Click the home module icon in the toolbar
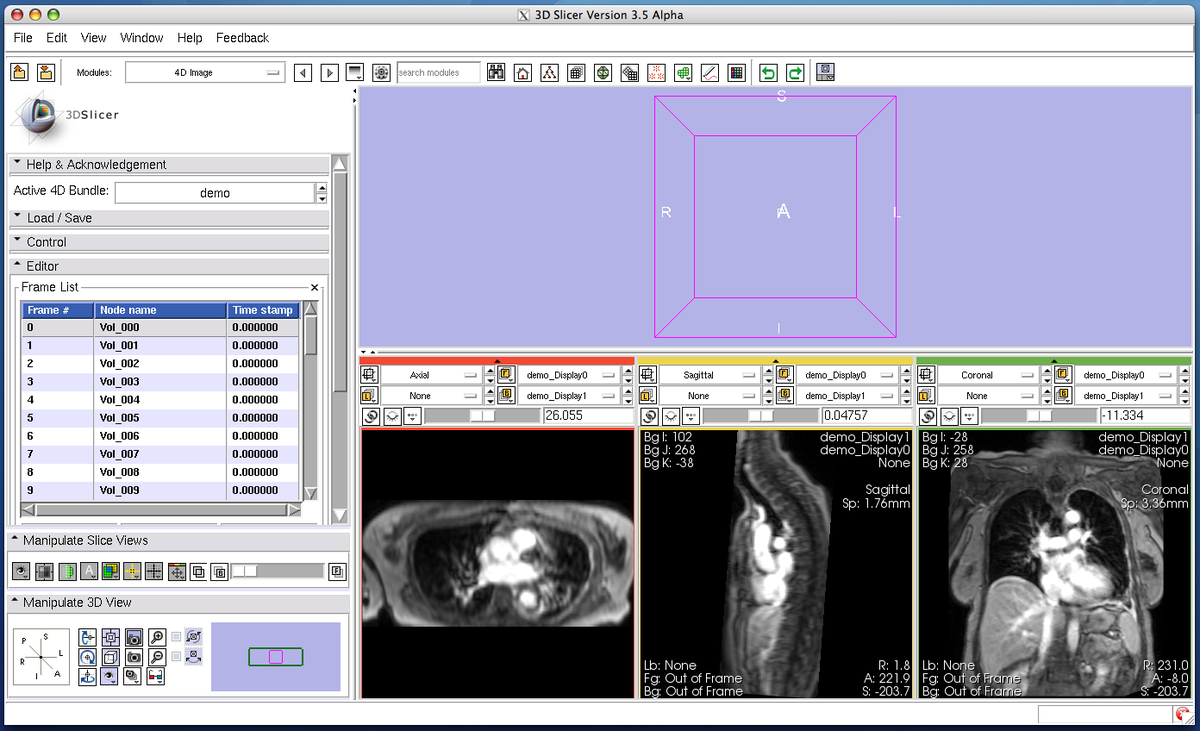 (522, 72)
